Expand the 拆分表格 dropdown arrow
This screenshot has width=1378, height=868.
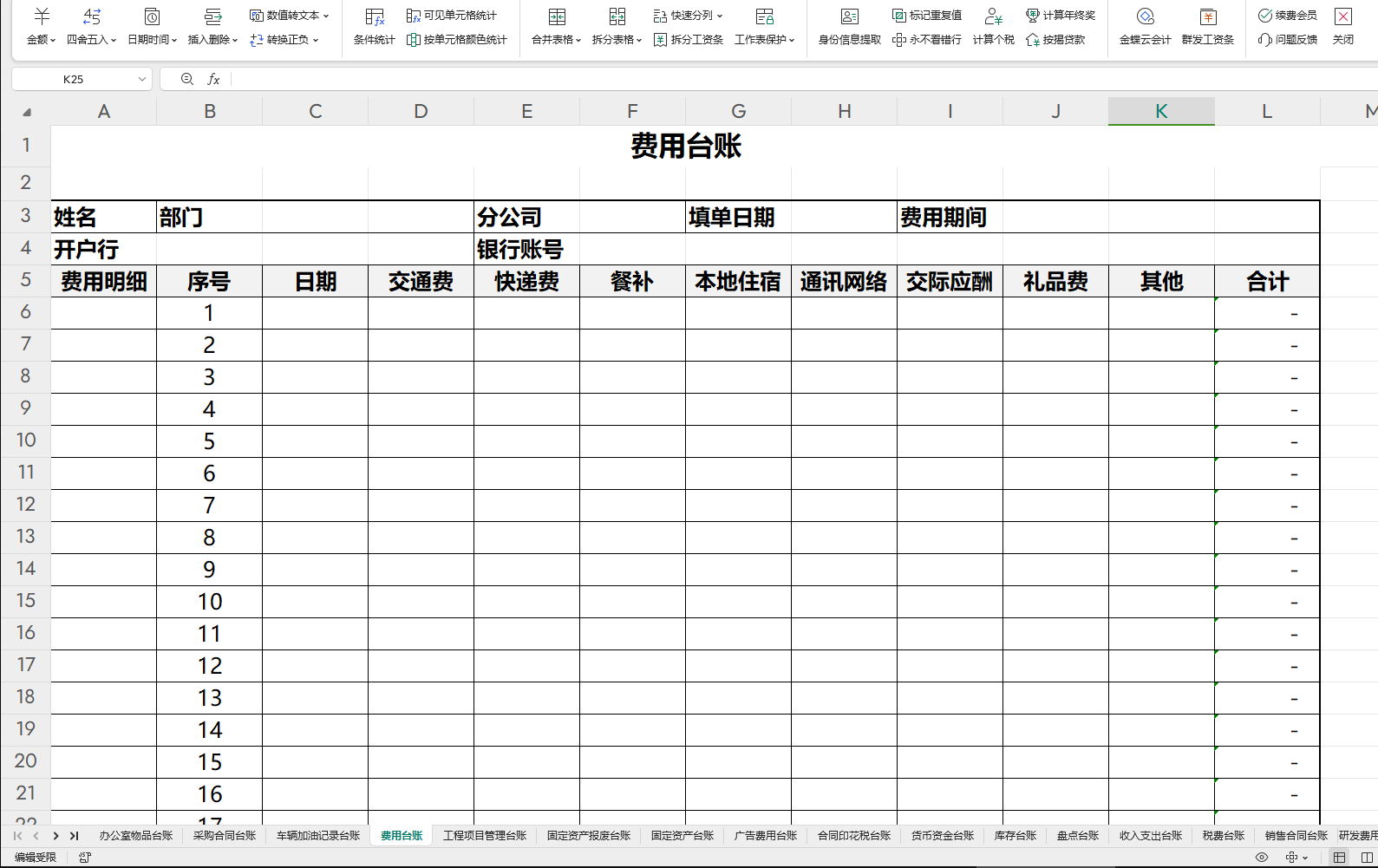coord(639,40)
